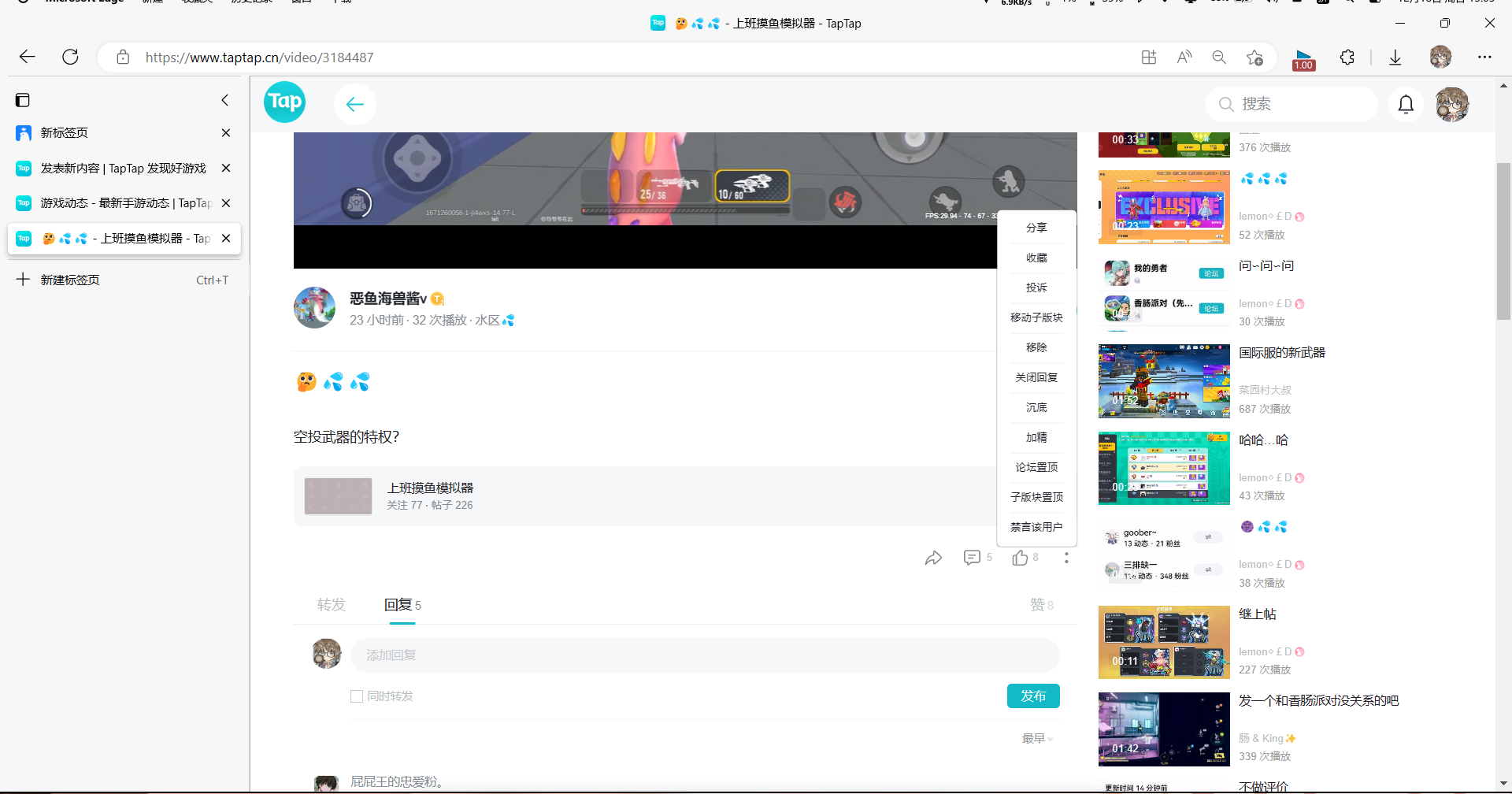Check the 同时转发 checkbox
Viewport: 1512px width, 794px height.
(357, 696)
